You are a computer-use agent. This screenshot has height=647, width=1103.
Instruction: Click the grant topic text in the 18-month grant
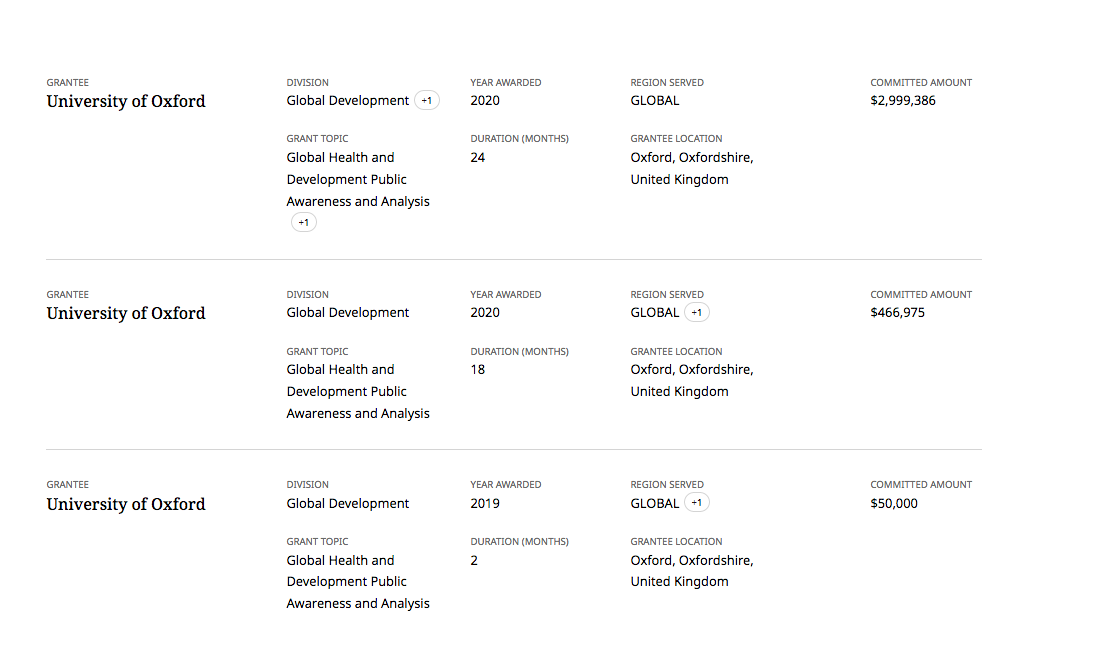[x=358, y=391]
